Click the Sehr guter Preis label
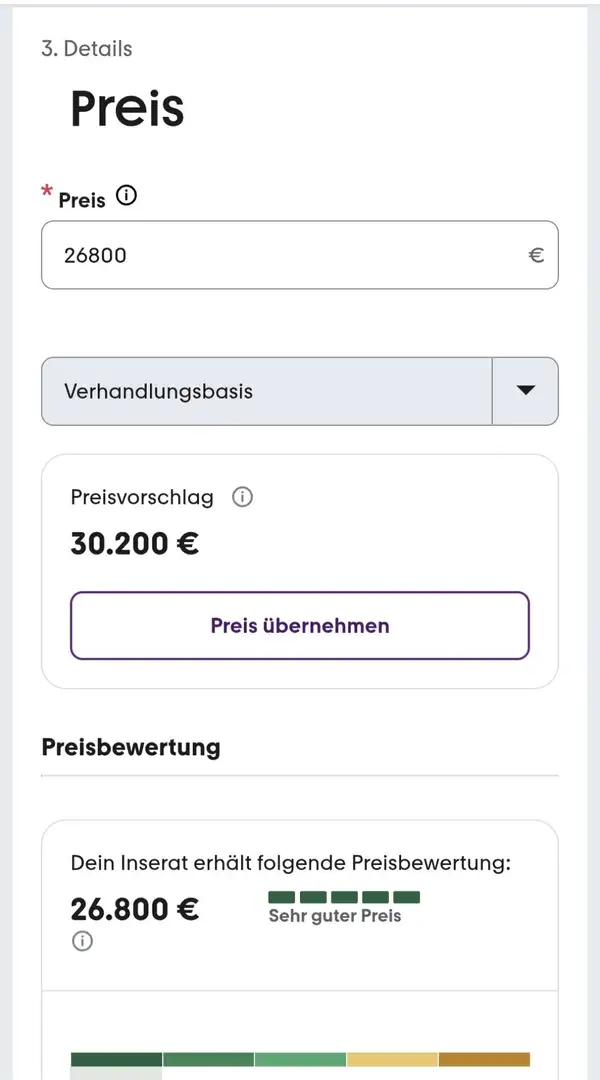Screen dimensions: 600x1080 [x=335, y=916]
